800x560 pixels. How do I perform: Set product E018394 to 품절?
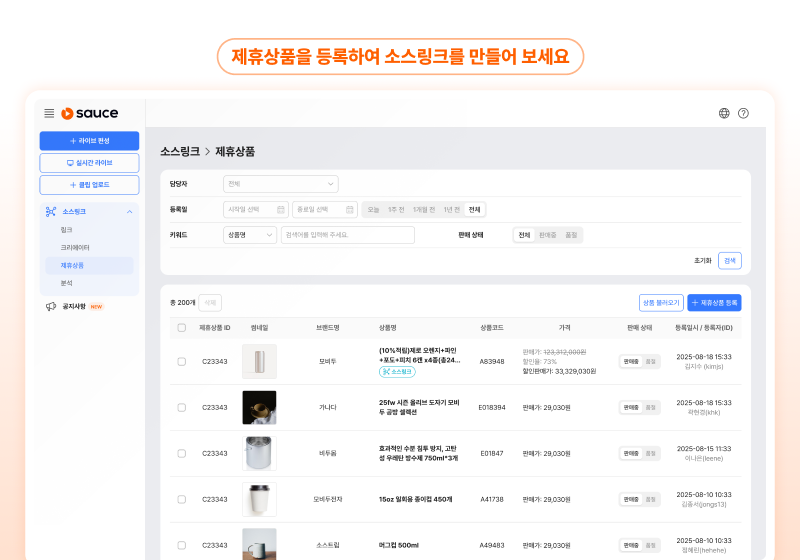pyautogui.click(x=651, y=408)
